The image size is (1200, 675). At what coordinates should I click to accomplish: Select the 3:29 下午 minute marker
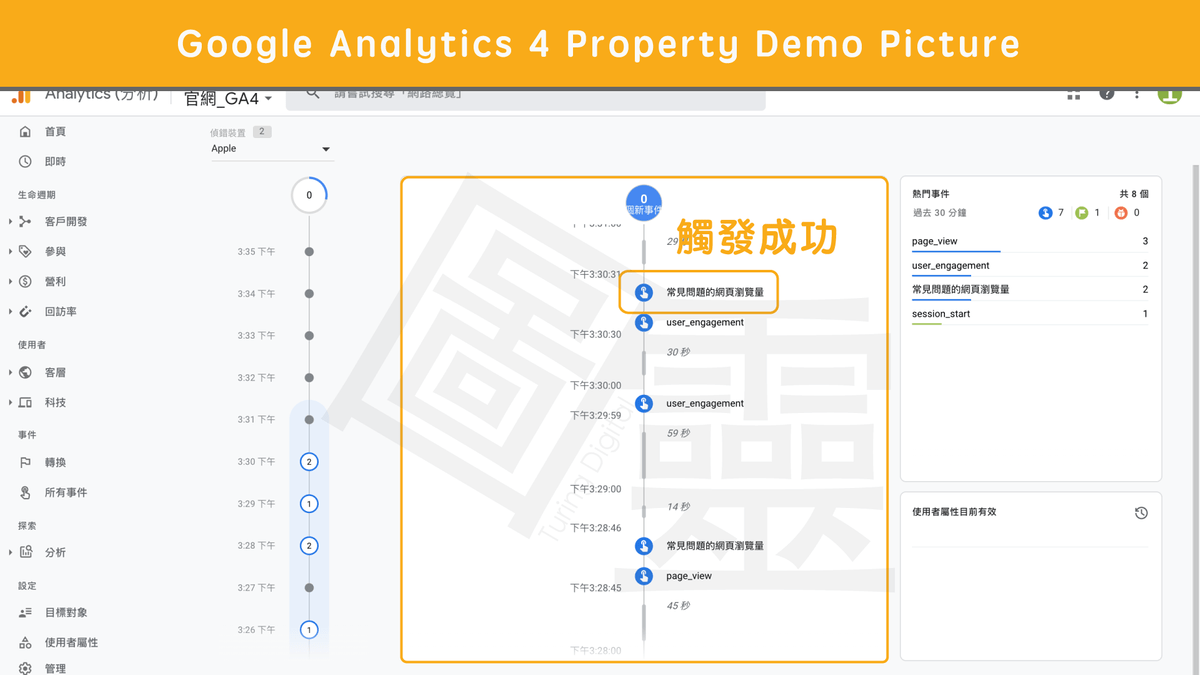(309, 504)
